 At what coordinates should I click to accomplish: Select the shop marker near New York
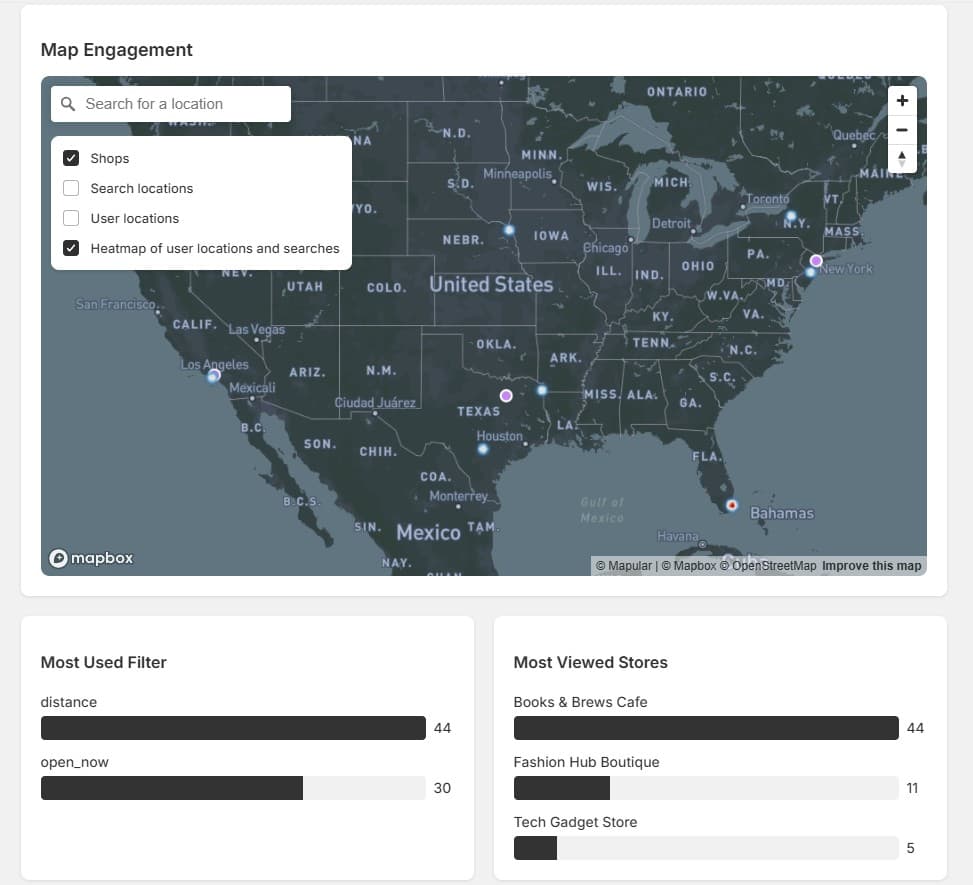tap(816, 260)
